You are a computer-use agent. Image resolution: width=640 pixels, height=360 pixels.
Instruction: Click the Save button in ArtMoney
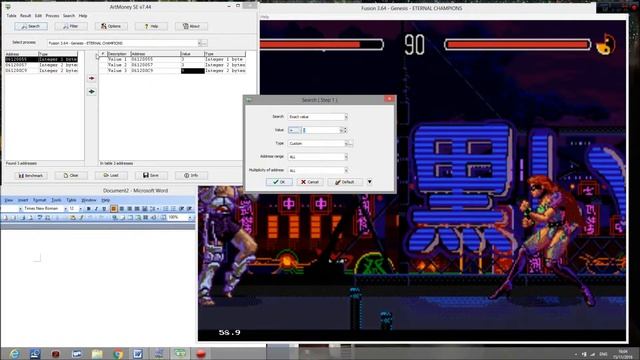click(x=151, y=176)
